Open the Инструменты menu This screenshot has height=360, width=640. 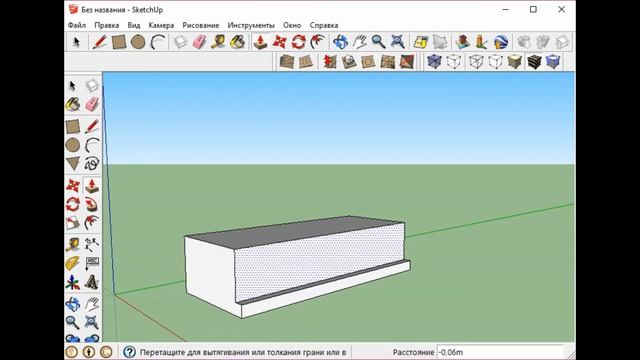(x=251, y=25)
